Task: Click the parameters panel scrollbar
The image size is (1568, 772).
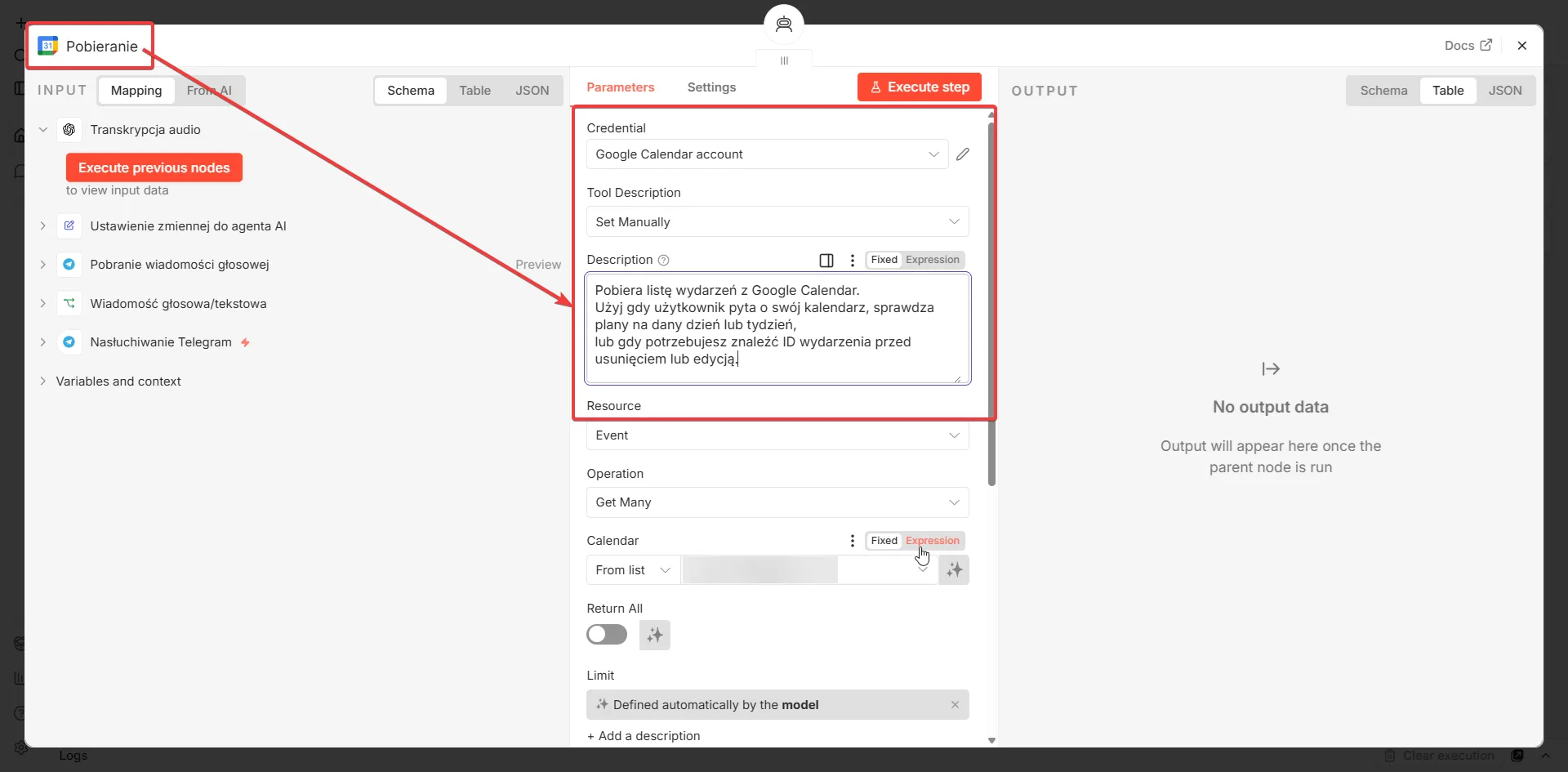Action: (x=991, y=304)
